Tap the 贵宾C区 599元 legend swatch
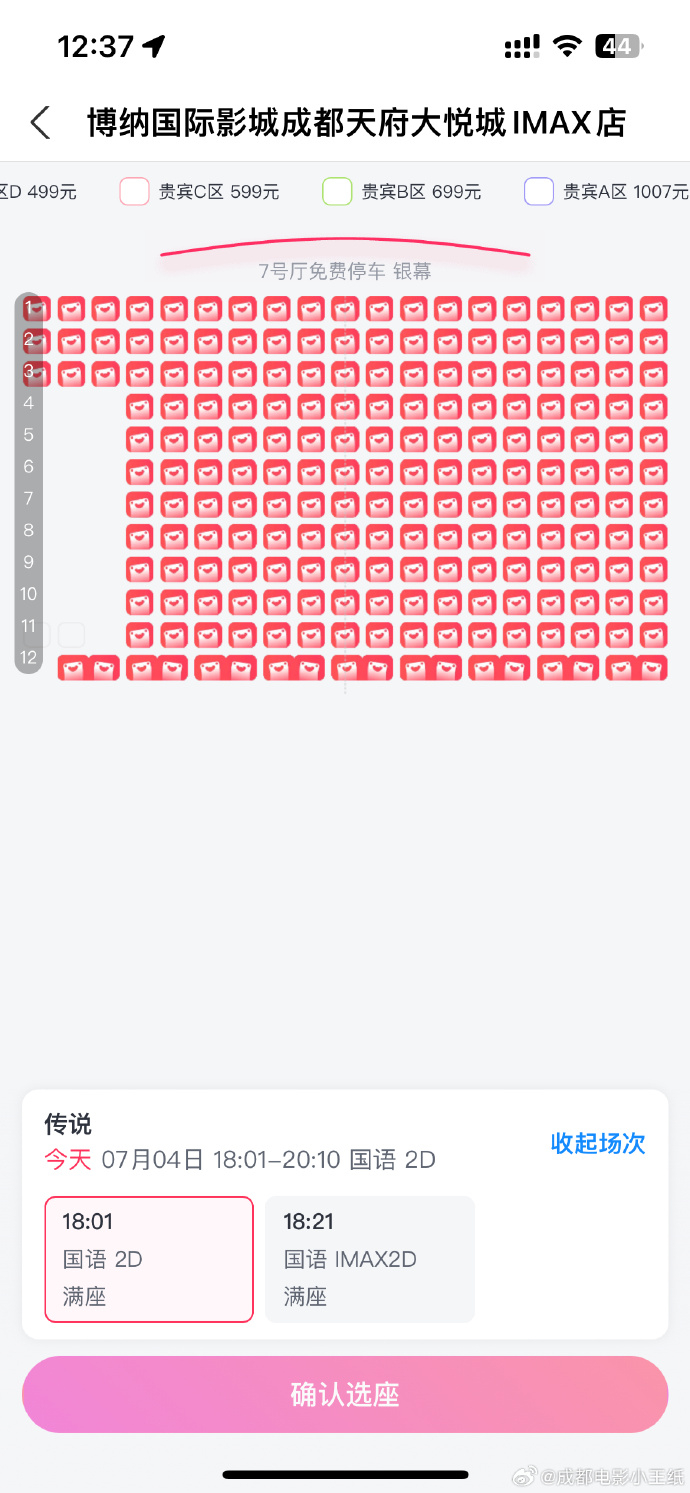The image size is (690, 1493). (135, 191)
